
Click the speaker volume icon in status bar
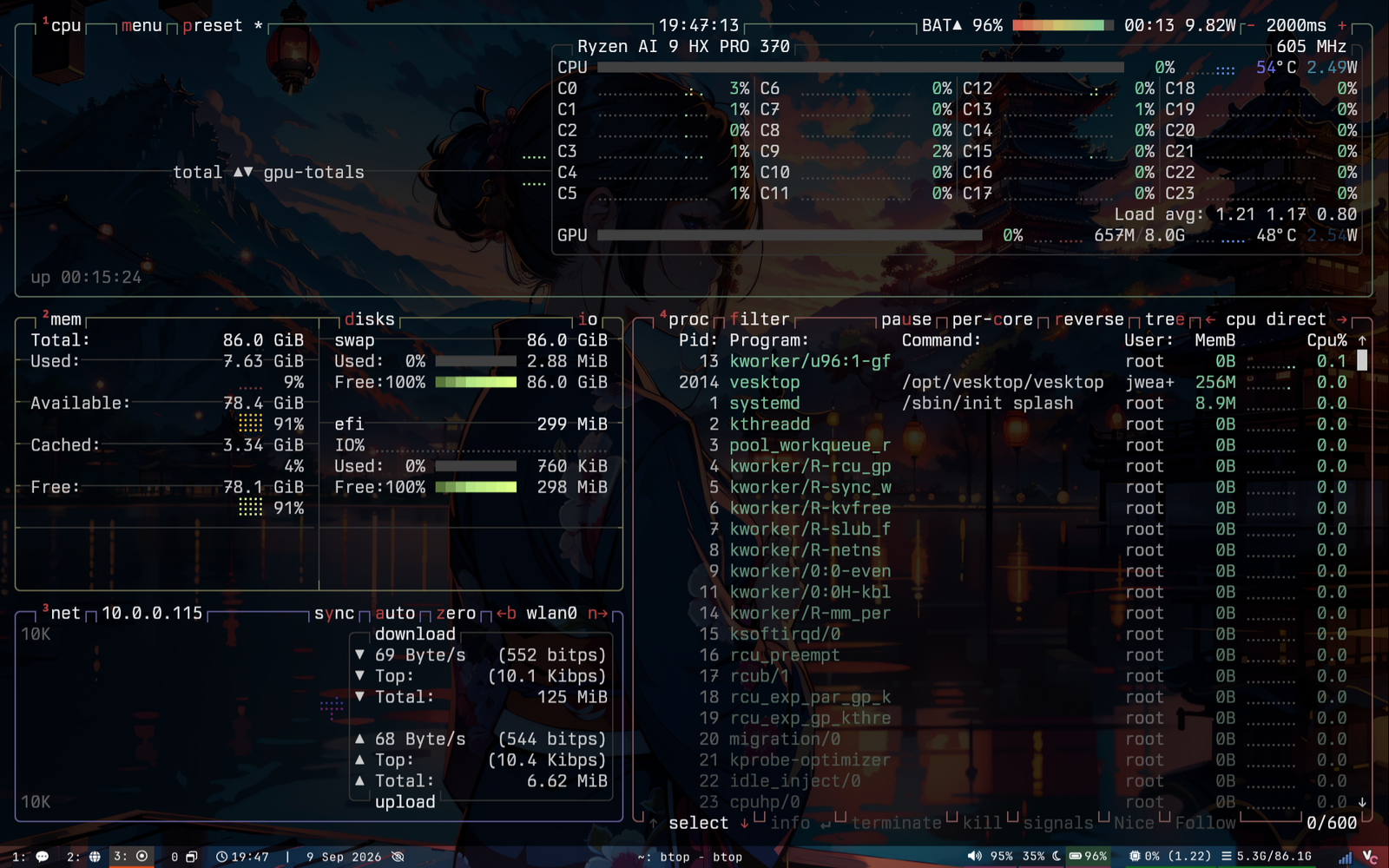click(x=974, y=856)
